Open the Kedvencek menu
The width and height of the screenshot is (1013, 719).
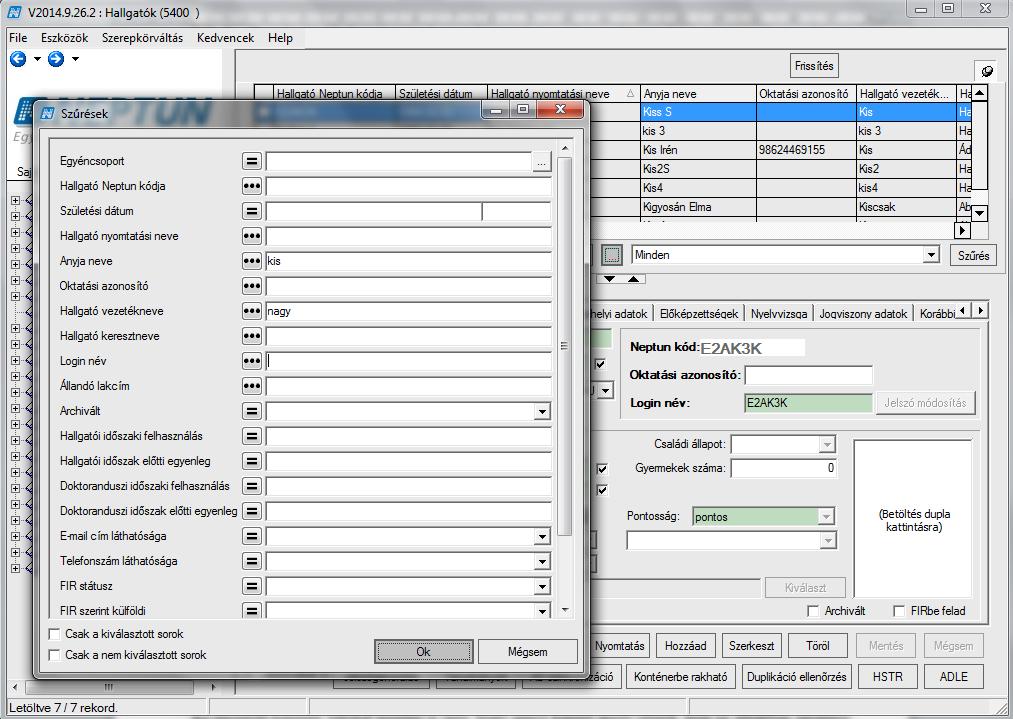(225, 38)
